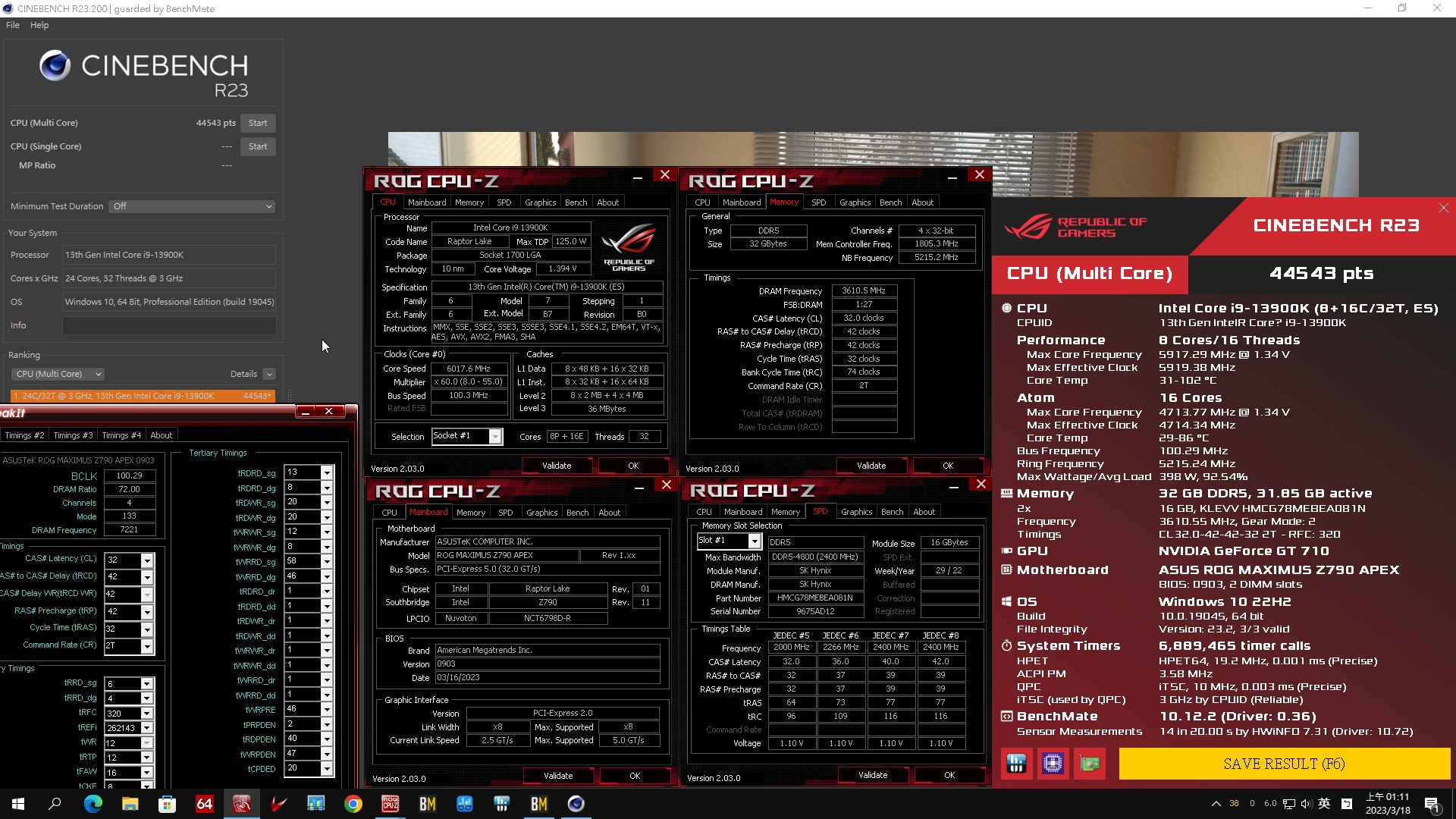This screenshot has height=819, width=1456.
Task: Select Bench tab in CPU-Z Memory window
Action: coord(890,202)
